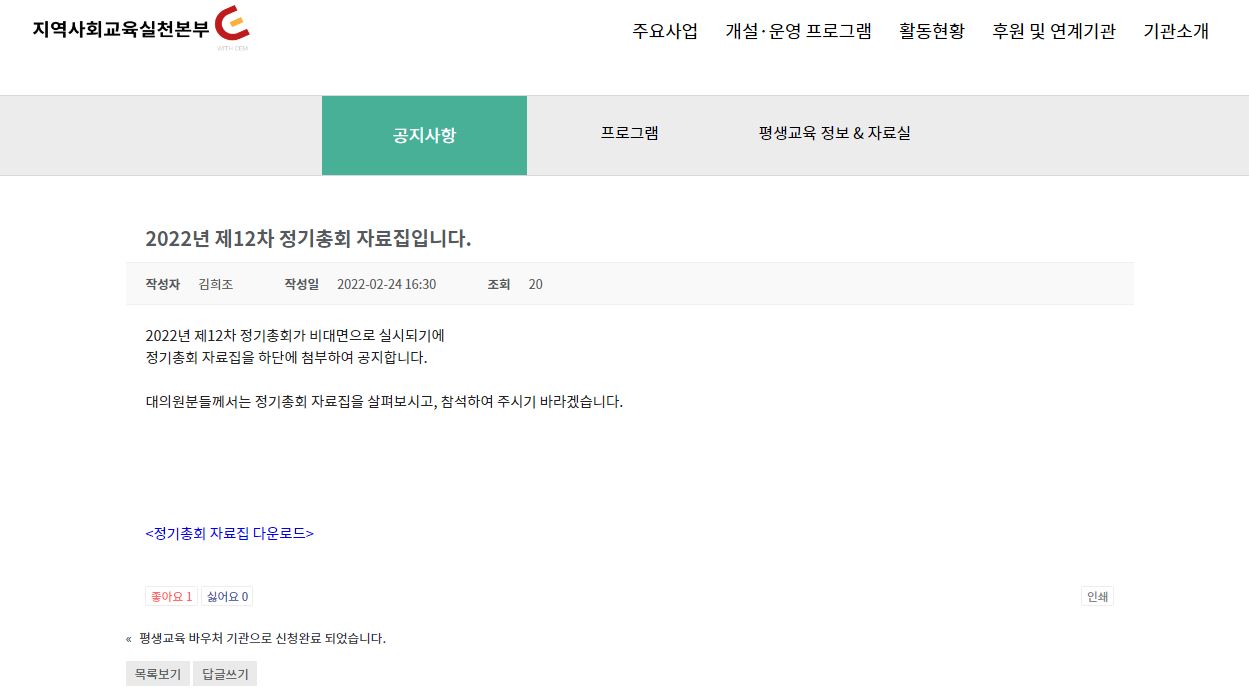The image size is (1249, 694).
Task: Click the line 정기총회가 비대면으로 실시되기에
Action: [x=295, y=335]
